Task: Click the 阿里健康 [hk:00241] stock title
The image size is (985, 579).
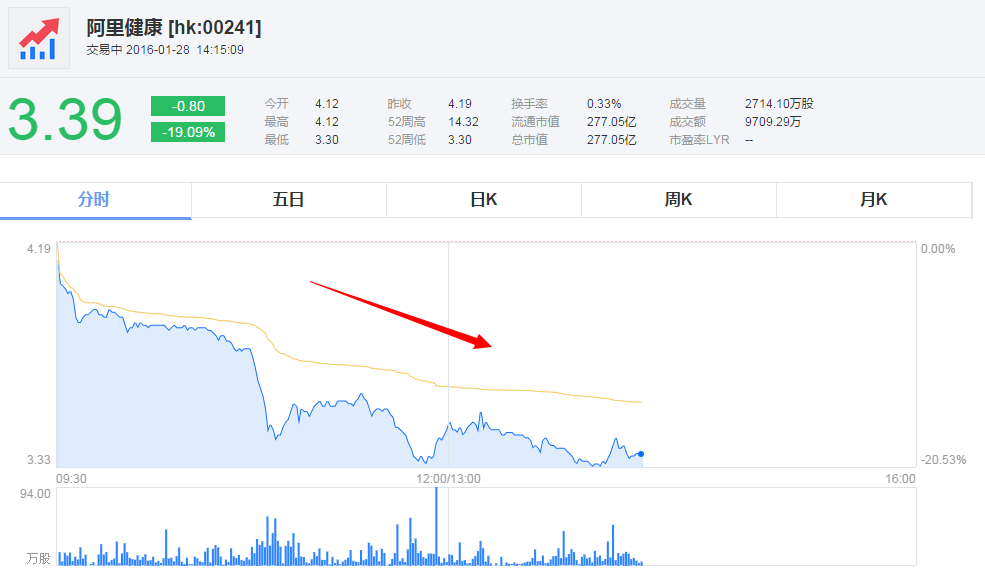Action: click(174, 27)
